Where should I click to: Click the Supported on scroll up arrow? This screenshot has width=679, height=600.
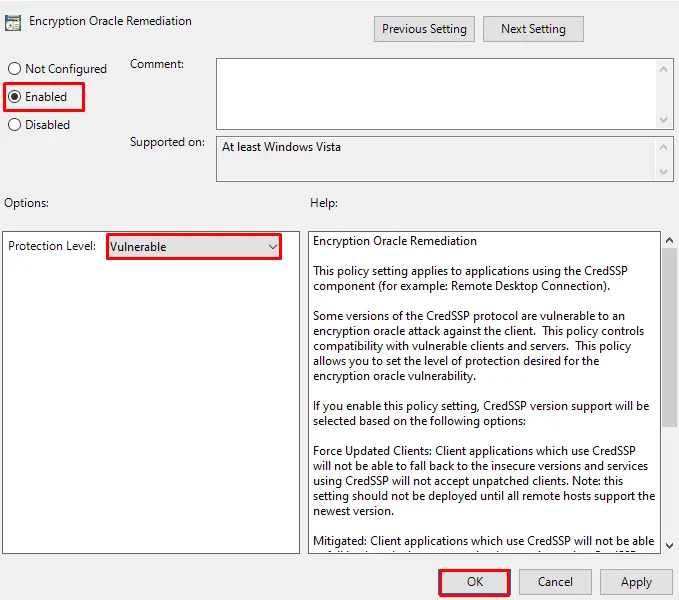tap(663, 147)
